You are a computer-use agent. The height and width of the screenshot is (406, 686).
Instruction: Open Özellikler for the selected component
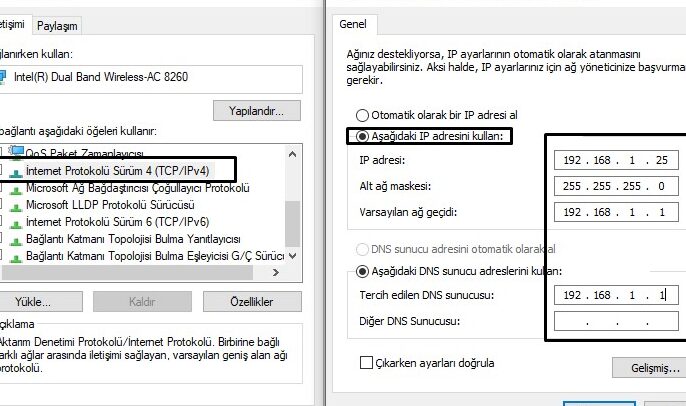pos(252,302)
